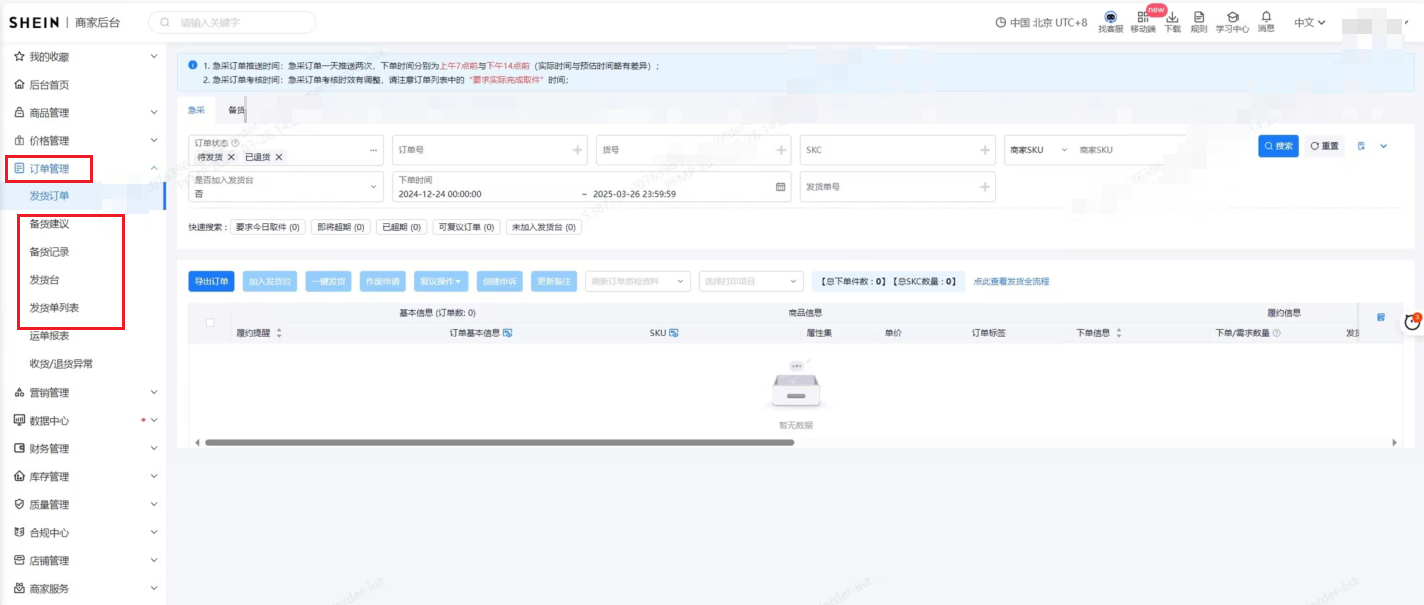Sort by 履约提醒 column arrows
Image resolution: width=1424 pixels, height=605 pixels.
click(279, 333)
